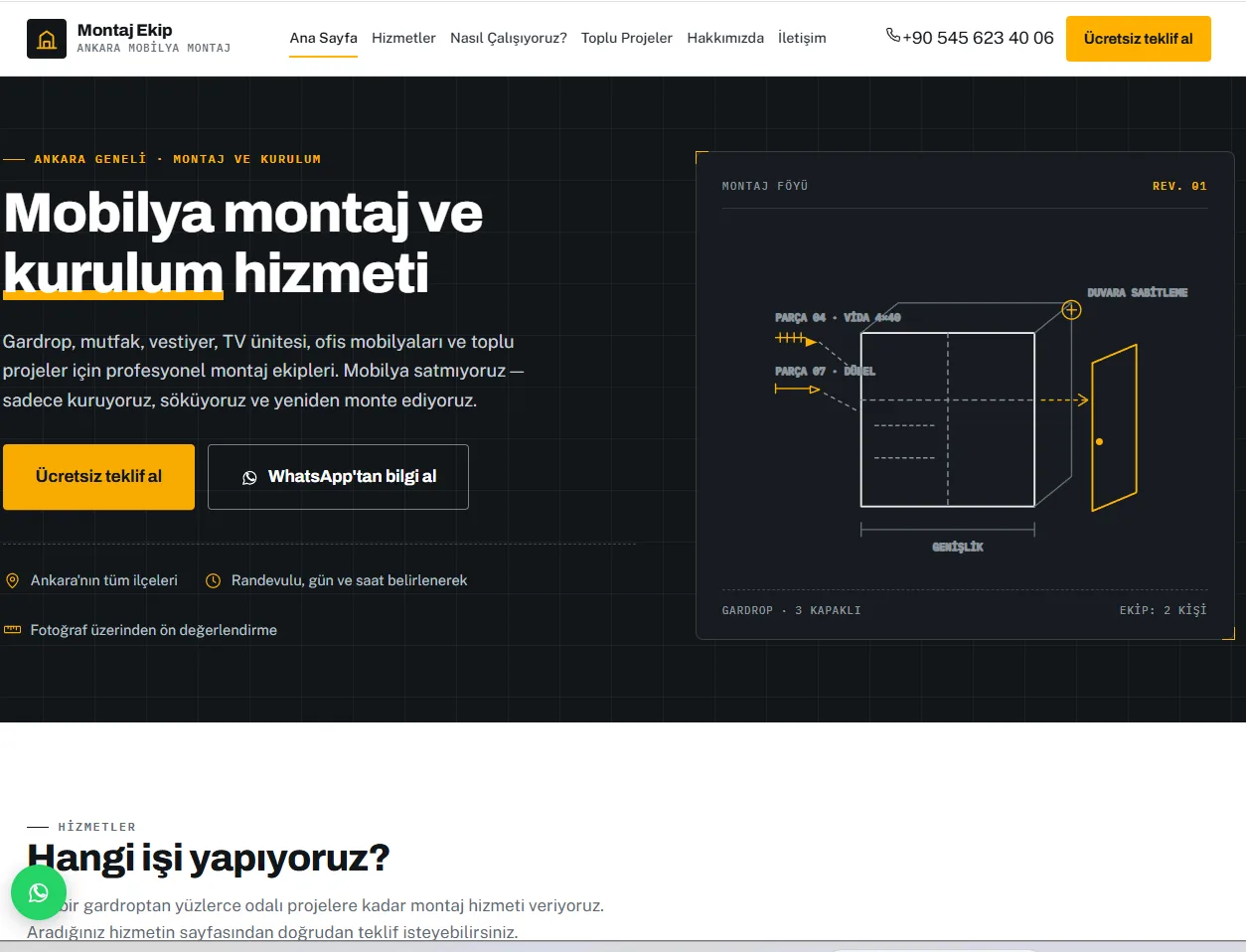Click the yellow cabinet door illustration
This screenshot has width=1246, height=952.
[x=1114, y=428]
